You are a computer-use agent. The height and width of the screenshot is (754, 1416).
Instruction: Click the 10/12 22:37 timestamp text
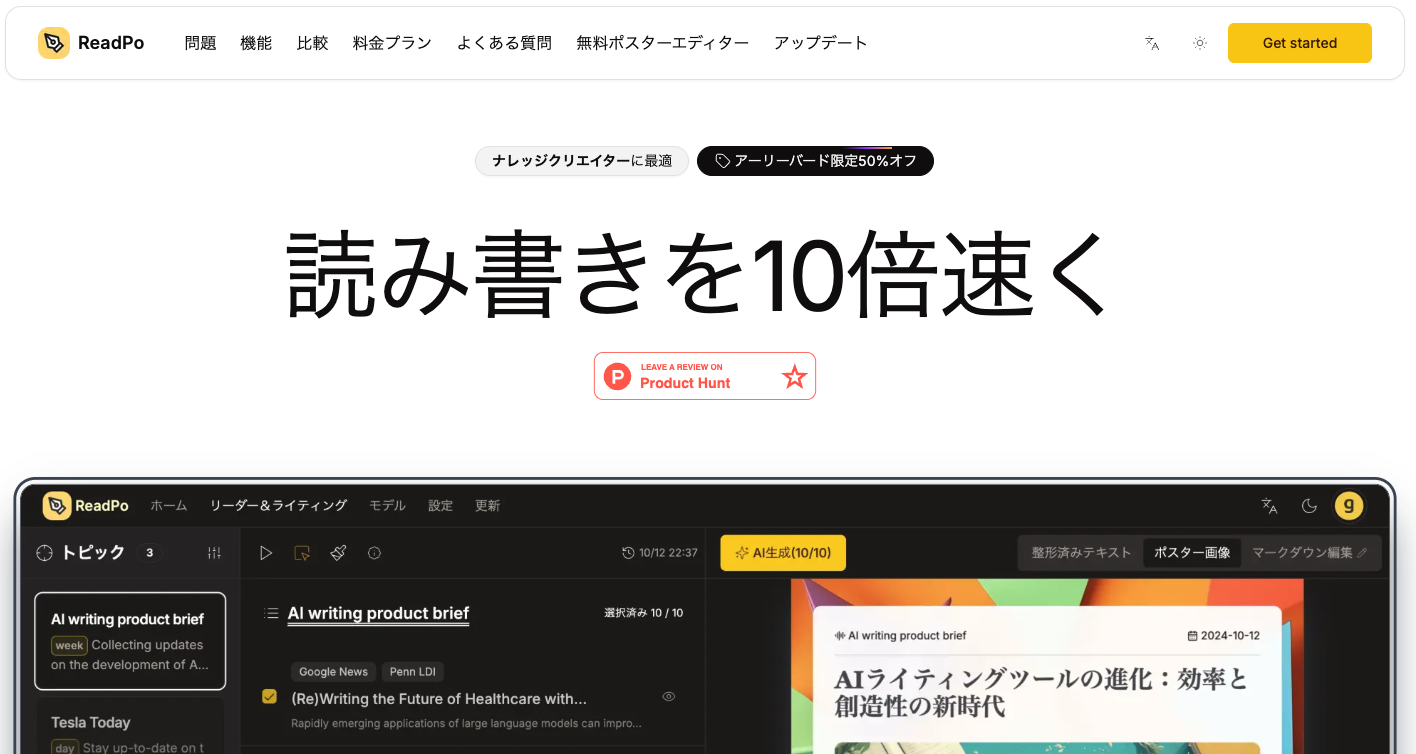[669, 553]
